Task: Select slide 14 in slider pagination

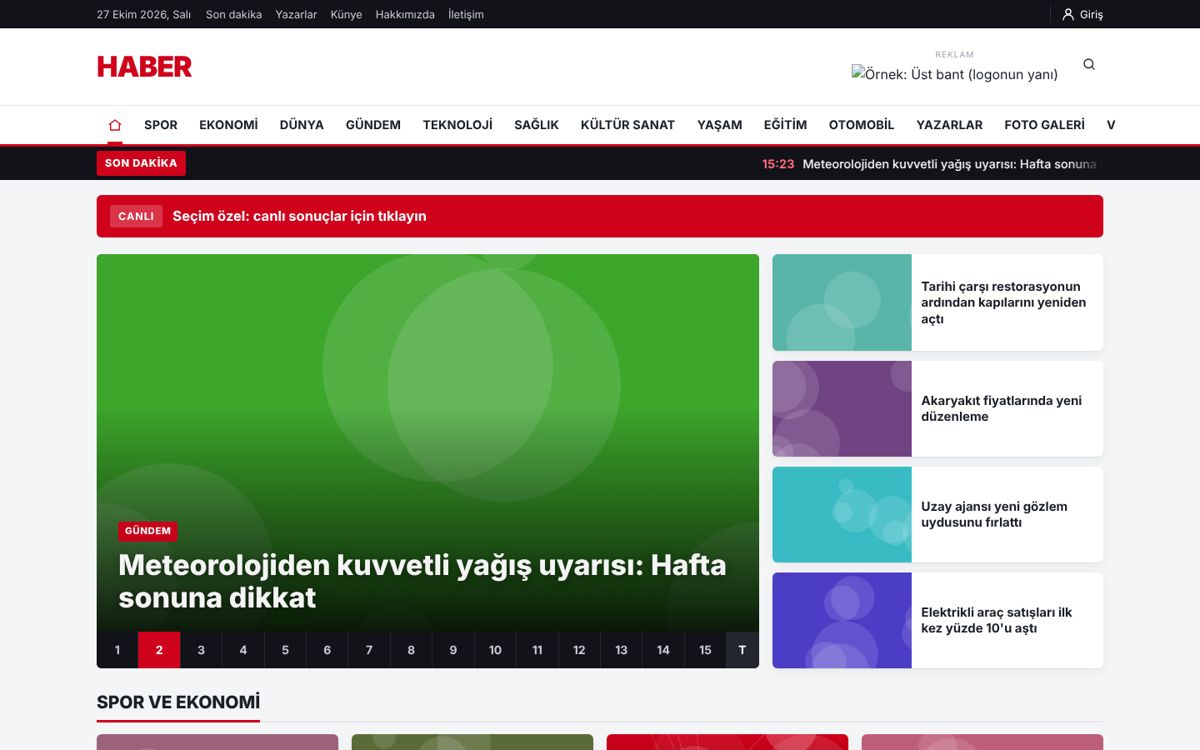Action: [663, 650]
